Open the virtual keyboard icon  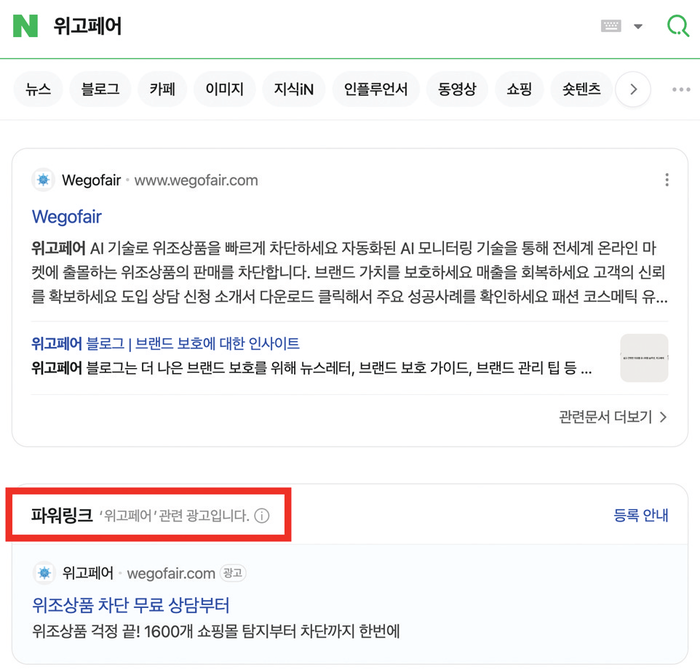(x=611, y=26)
